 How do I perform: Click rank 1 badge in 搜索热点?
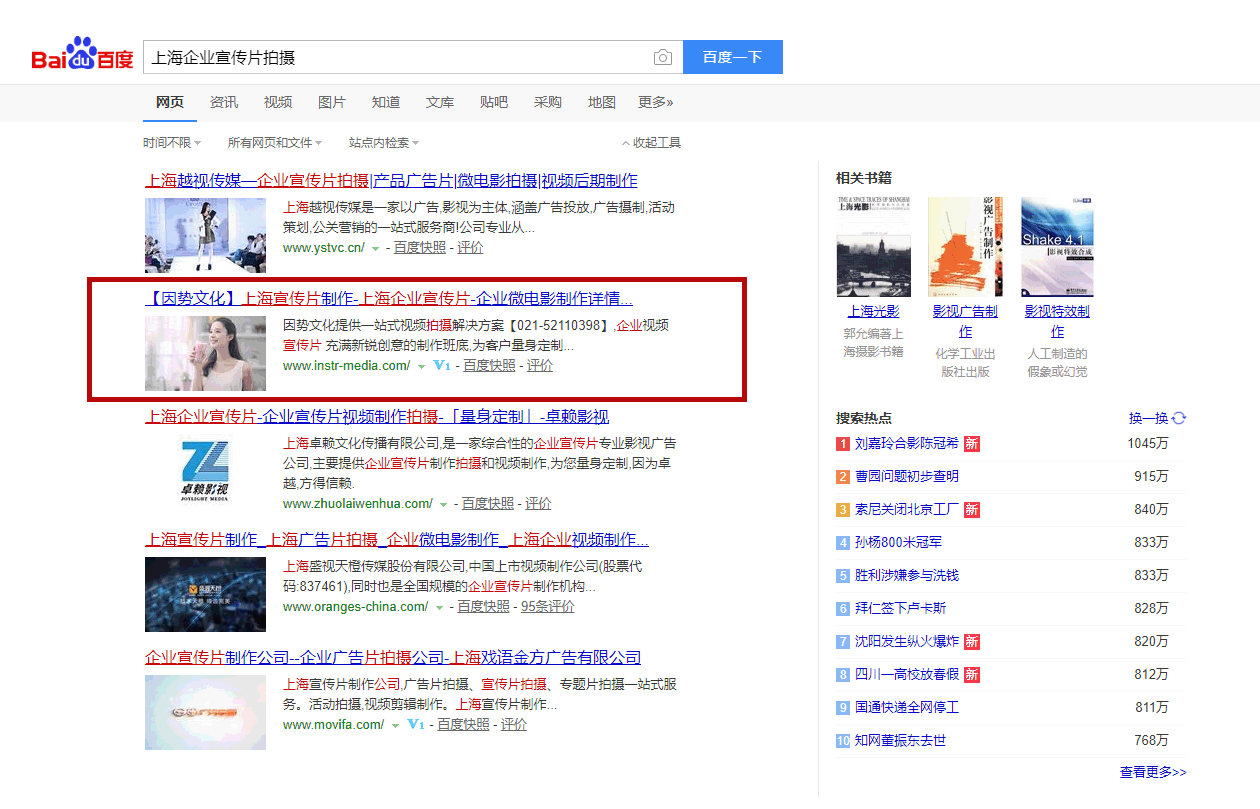(x=843, y=443)
